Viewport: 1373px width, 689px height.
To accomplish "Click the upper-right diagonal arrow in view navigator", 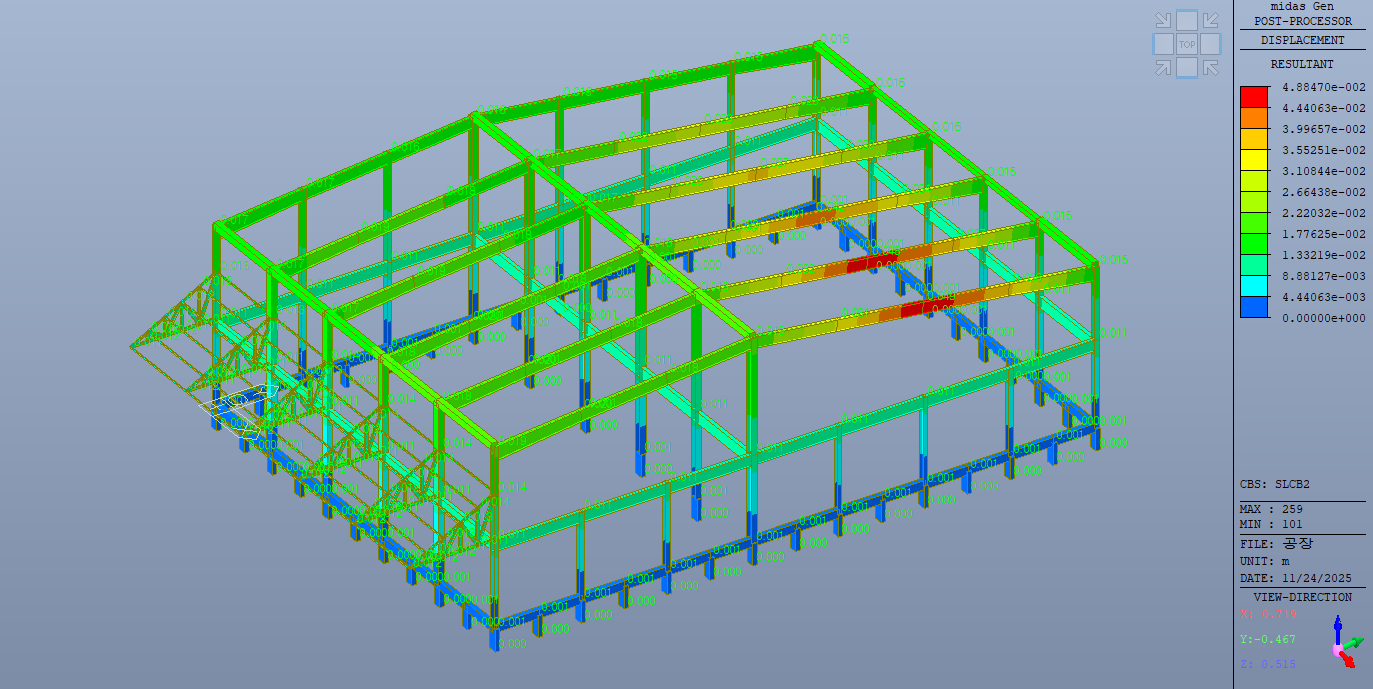I will coord(1210,21).
